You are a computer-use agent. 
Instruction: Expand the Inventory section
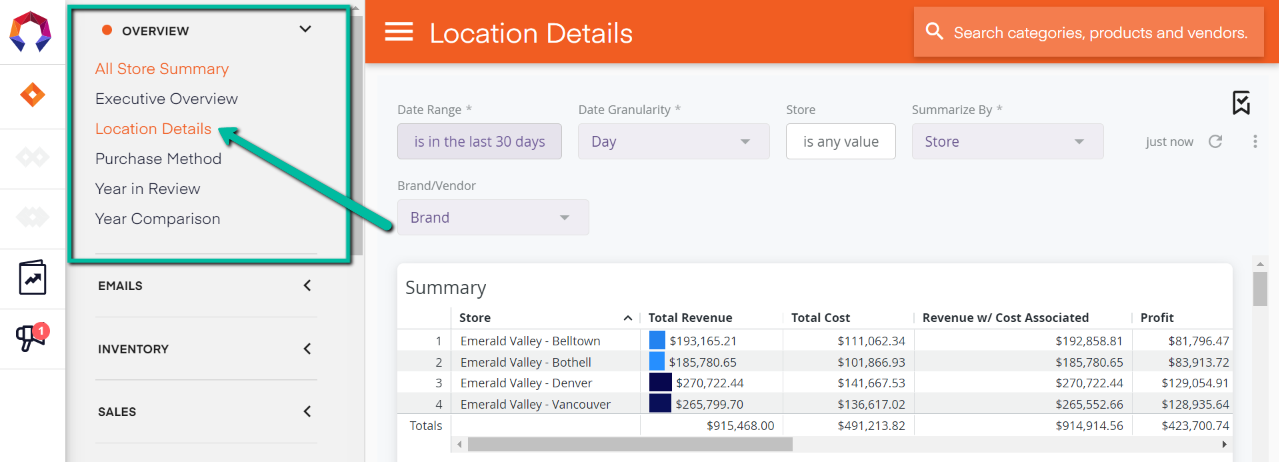[306, 349]
